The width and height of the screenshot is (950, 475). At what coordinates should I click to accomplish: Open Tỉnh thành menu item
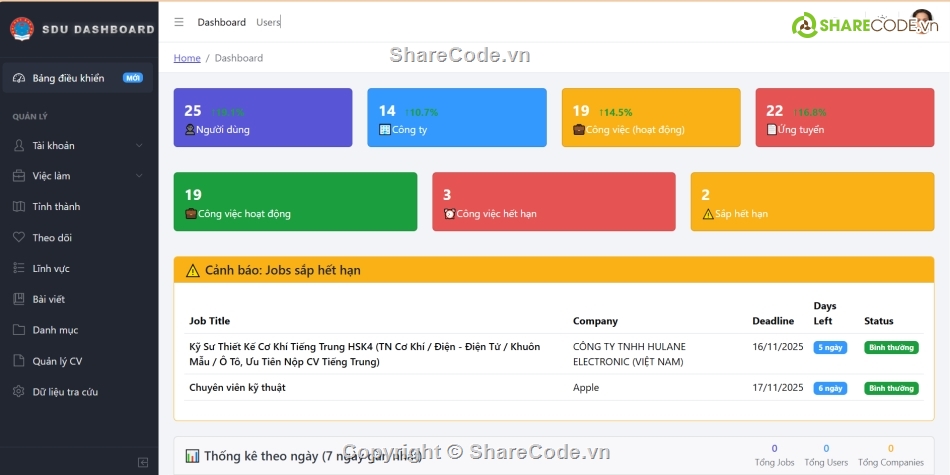78,207
